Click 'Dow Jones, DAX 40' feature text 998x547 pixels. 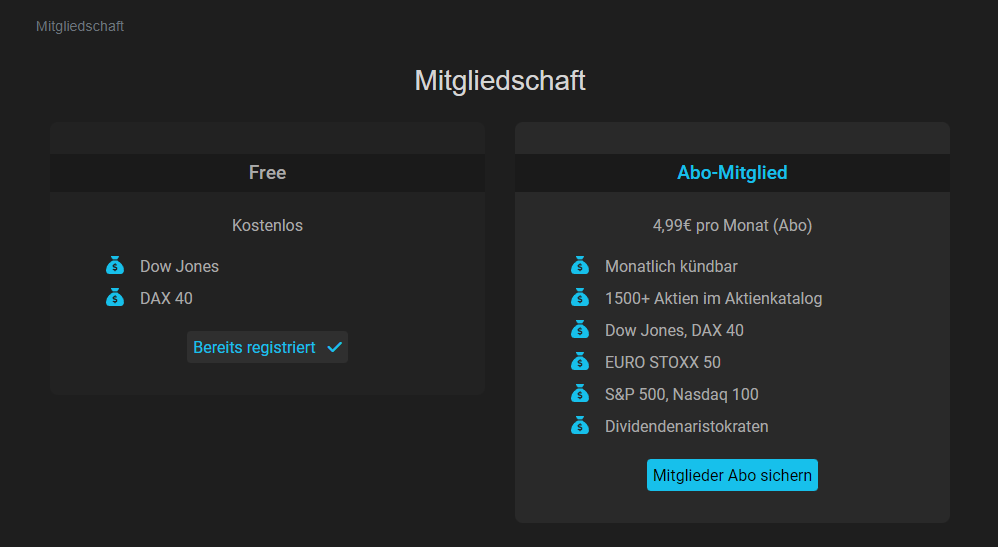click(x=674, y=330)
